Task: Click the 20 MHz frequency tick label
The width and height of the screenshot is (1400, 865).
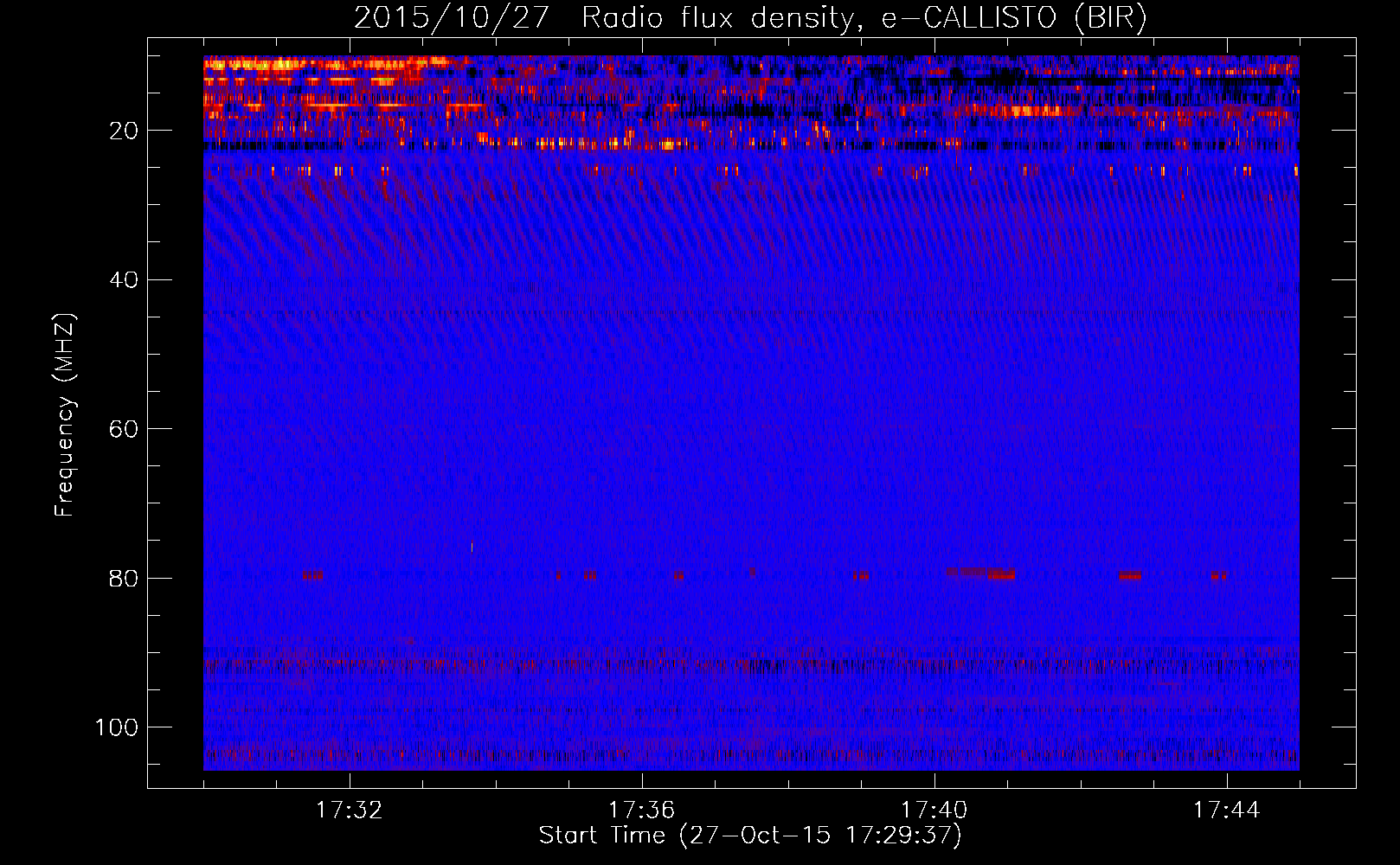Action: click(123, 131)
